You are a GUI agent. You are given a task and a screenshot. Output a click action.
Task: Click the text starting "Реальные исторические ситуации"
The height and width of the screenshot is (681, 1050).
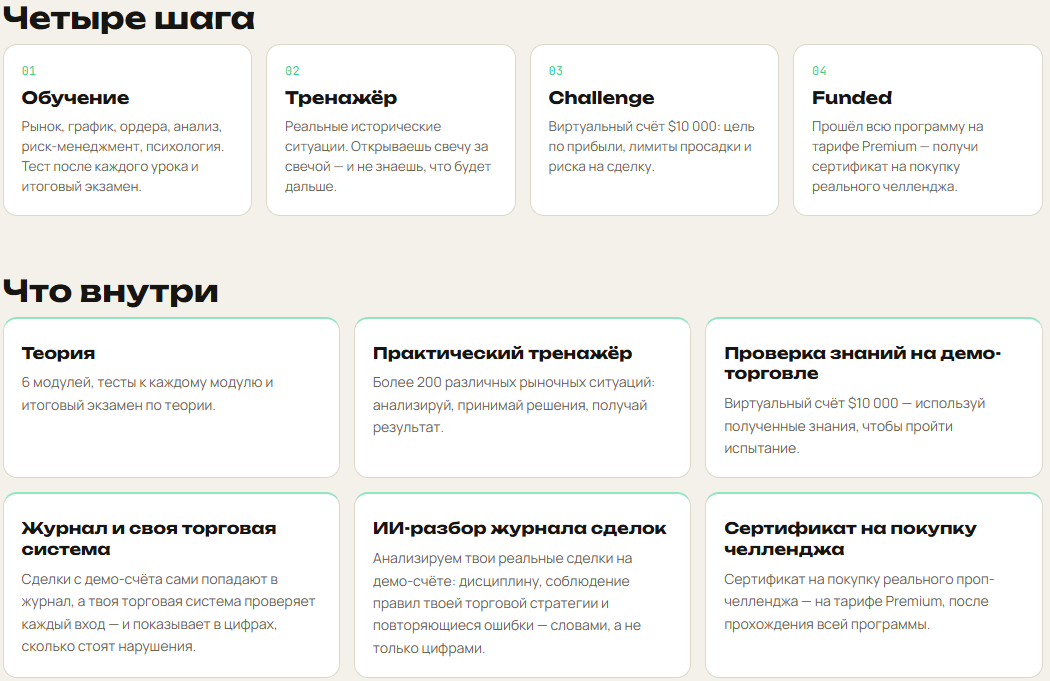pyautogui.click(x=388, y=156)
